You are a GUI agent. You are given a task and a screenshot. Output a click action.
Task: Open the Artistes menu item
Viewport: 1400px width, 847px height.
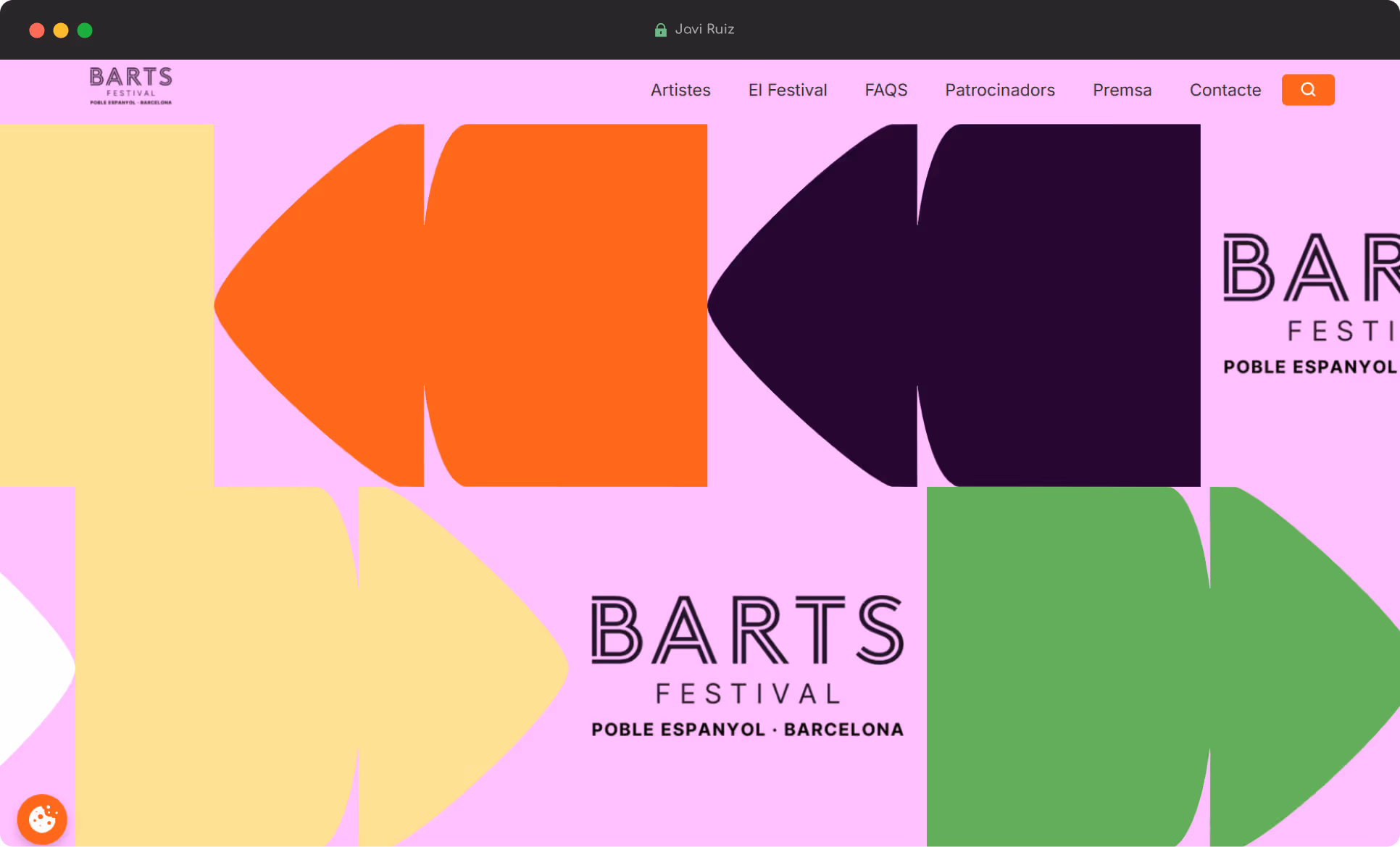(680, 90)
